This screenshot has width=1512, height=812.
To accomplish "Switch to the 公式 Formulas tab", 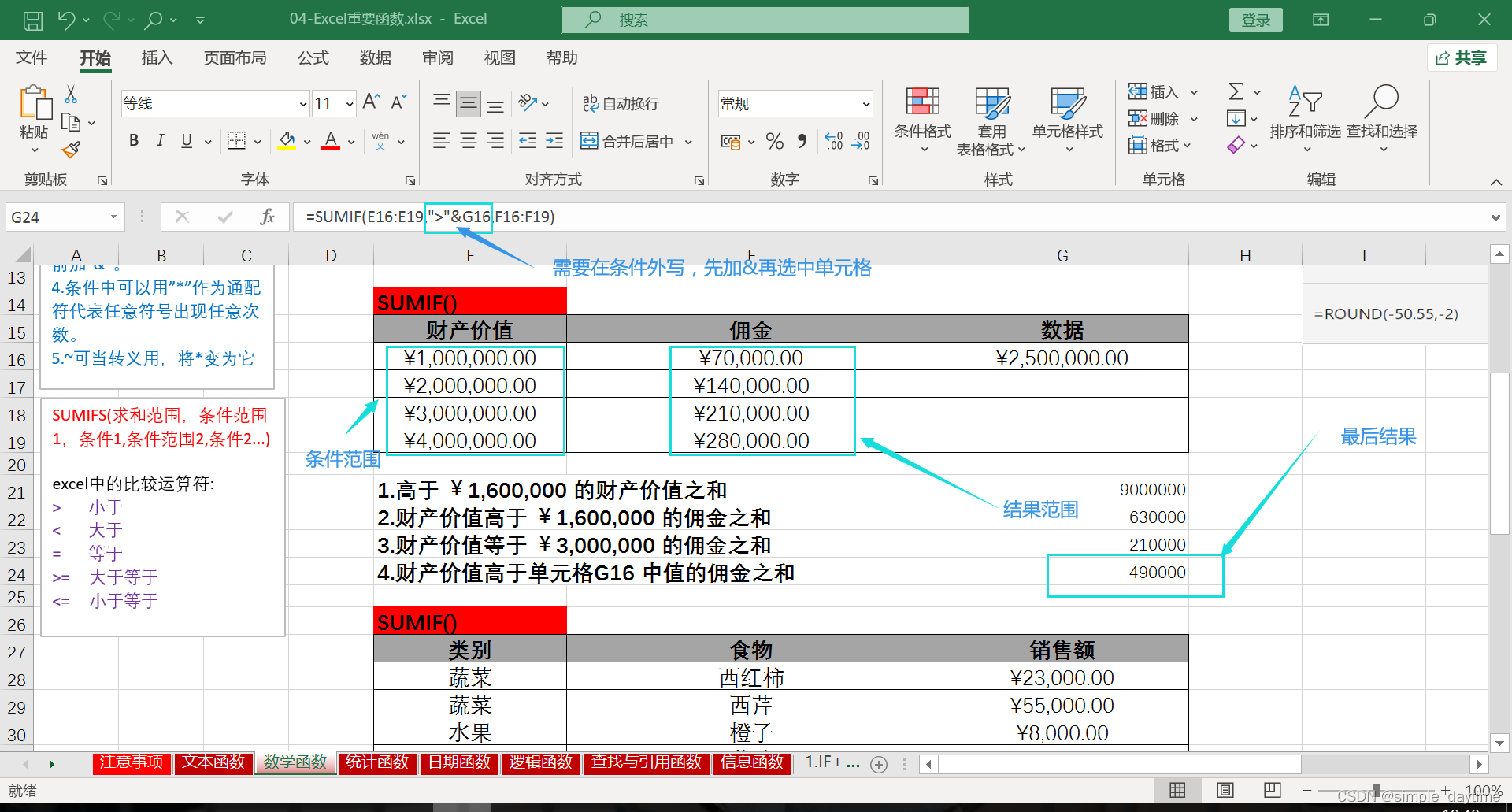I will coord(313,57).
